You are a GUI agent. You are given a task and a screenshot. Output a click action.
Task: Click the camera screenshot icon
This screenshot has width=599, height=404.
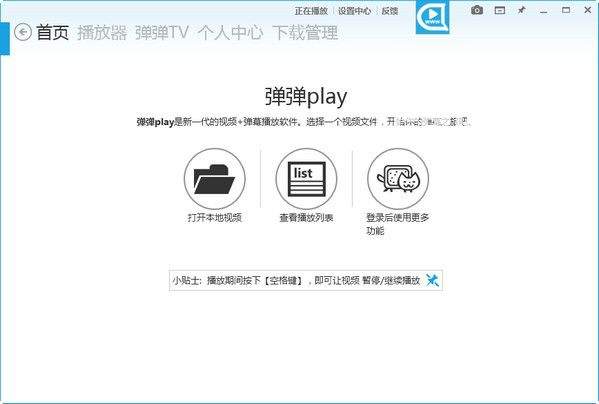[x=477, y=10]
